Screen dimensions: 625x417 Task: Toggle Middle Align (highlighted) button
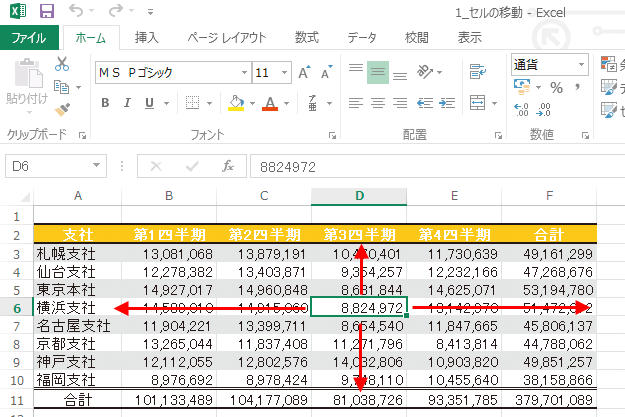377,72
